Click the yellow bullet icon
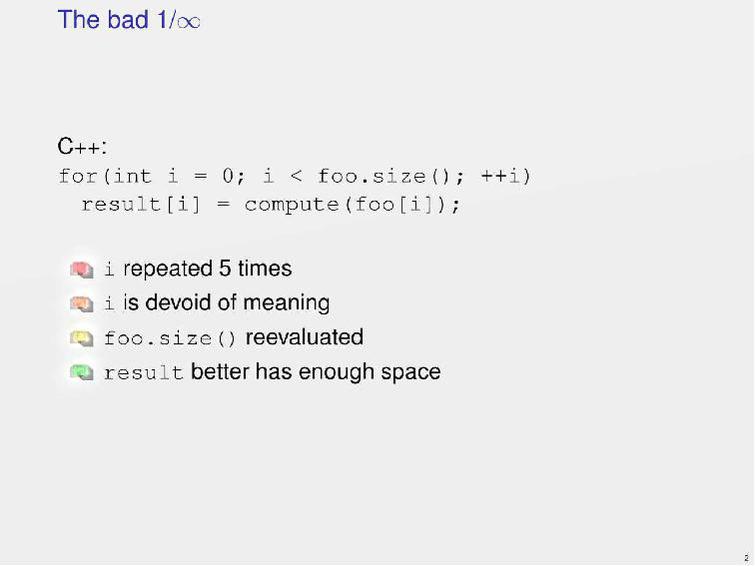Viewport: 755px width, 566px height. point(82,338)
